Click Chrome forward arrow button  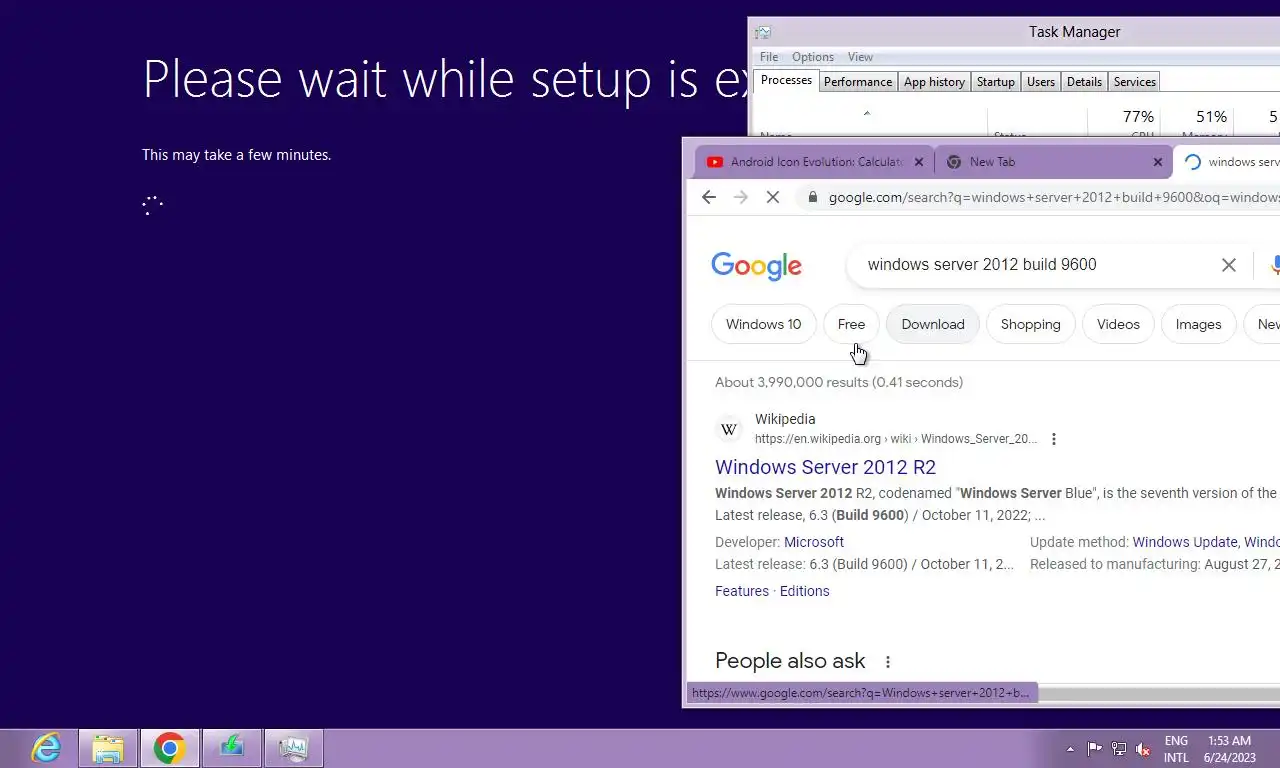[x=741, y=197]
